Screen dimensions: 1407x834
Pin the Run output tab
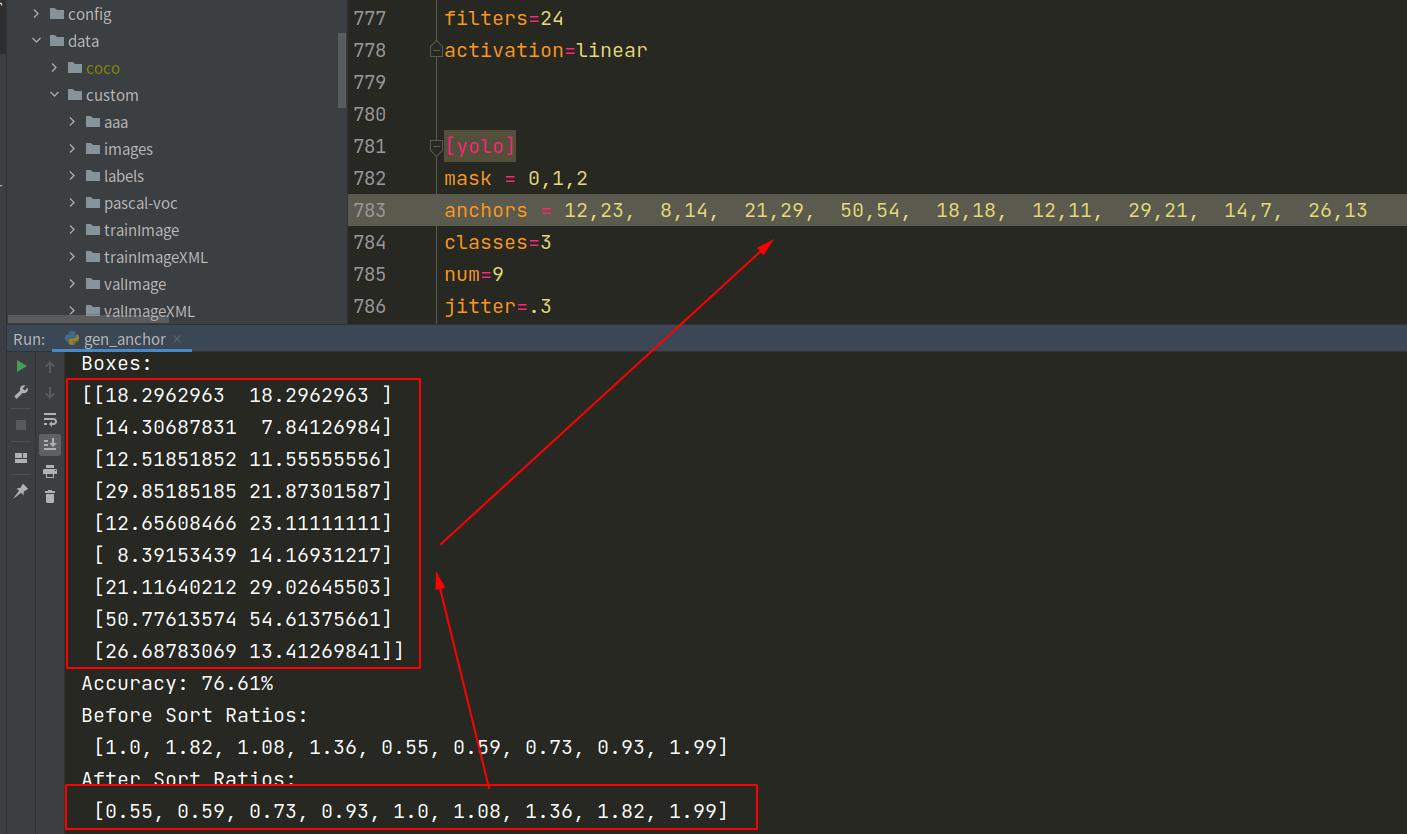(21, 491)
